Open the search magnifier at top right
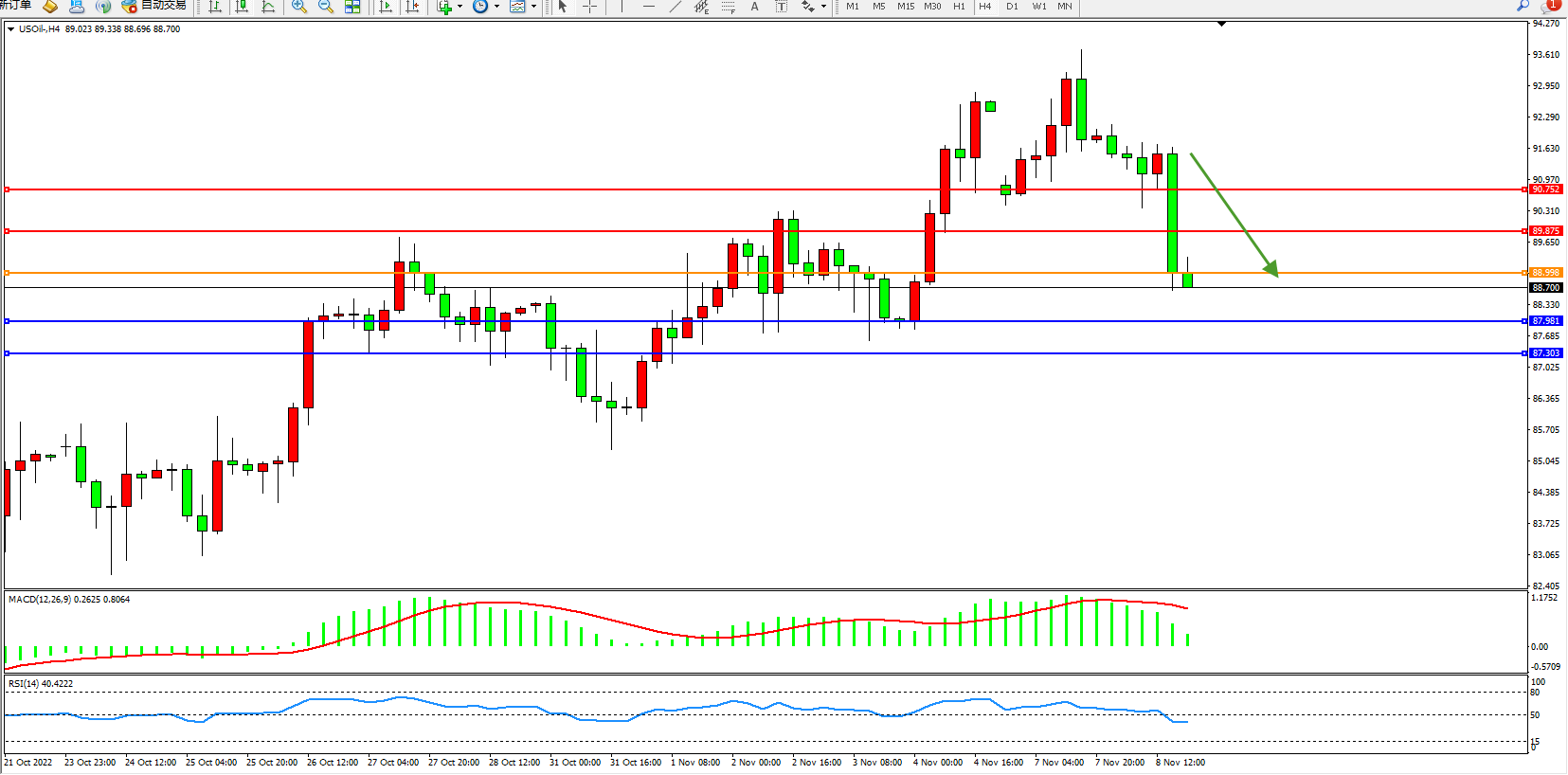Viewport: 1568px width, 775px height. click(x=1523, y=6)
